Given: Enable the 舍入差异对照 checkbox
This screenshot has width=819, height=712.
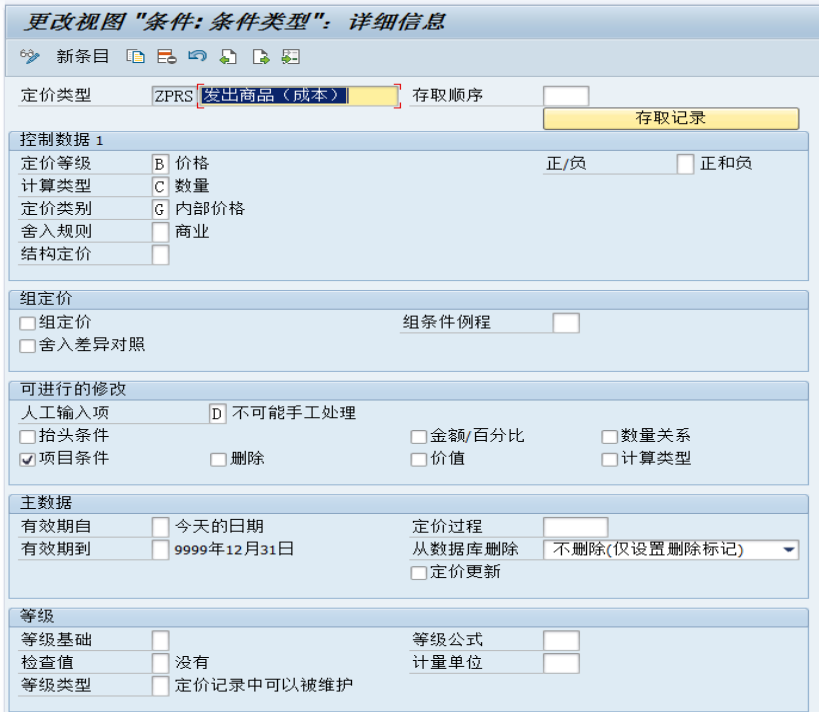Looking at the screenshot, I should [x=27, y=346].
